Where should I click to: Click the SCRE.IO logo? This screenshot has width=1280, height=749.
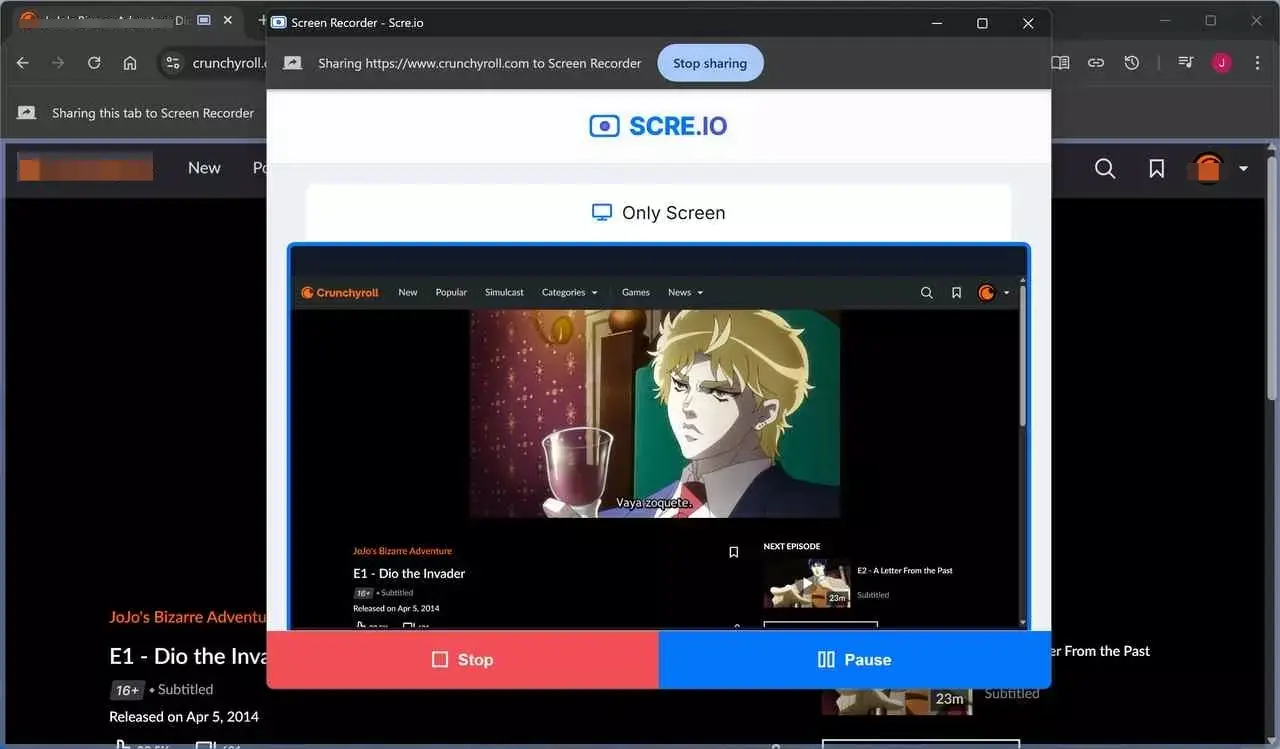[x=658, y=126]
